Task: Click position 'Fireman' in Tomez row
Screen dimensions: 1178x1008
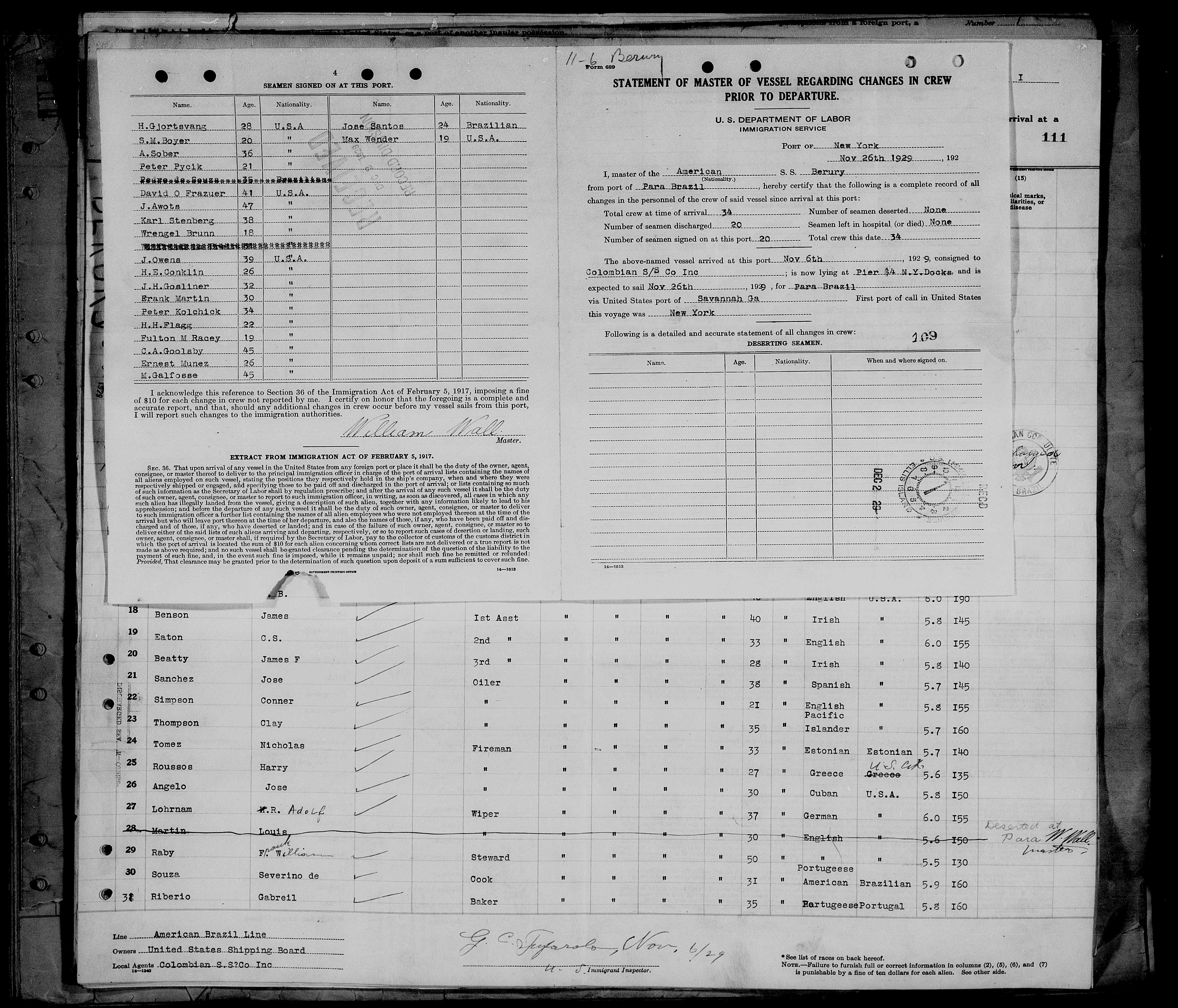Action: 492,749
